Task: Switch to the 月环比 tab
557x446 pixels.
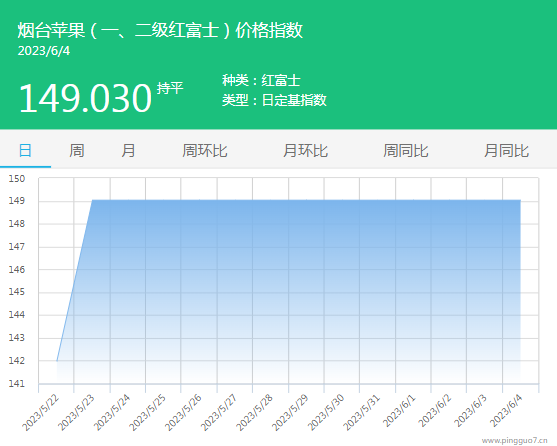Action: click(305, 151)
